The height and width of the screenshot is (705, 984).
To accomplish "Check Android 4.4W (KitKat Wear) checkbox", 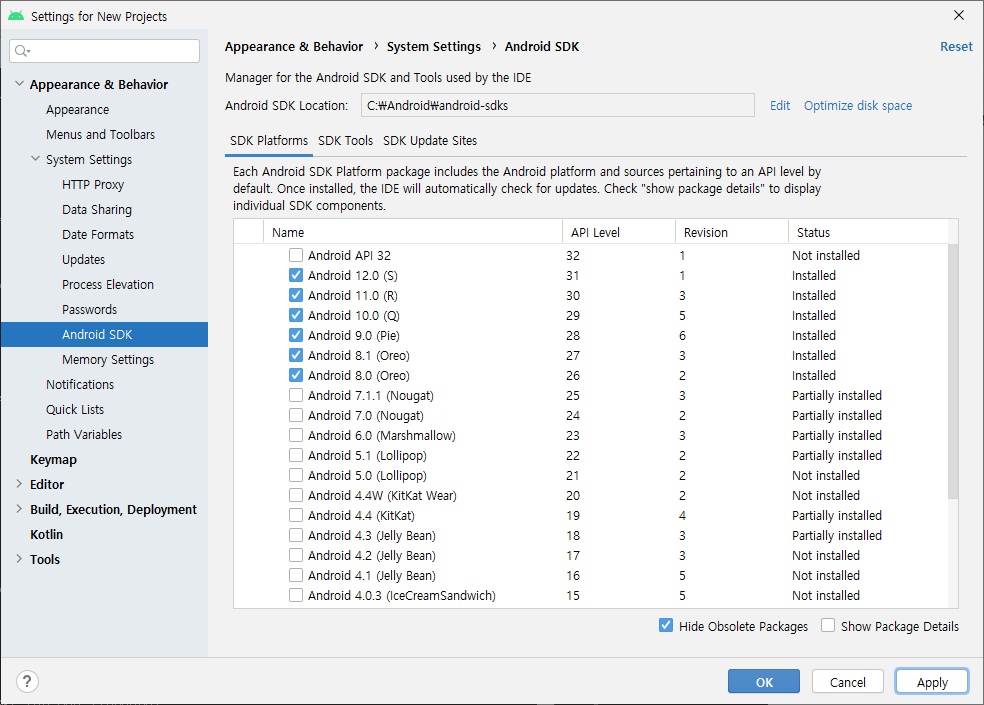I will coord(296,495).
